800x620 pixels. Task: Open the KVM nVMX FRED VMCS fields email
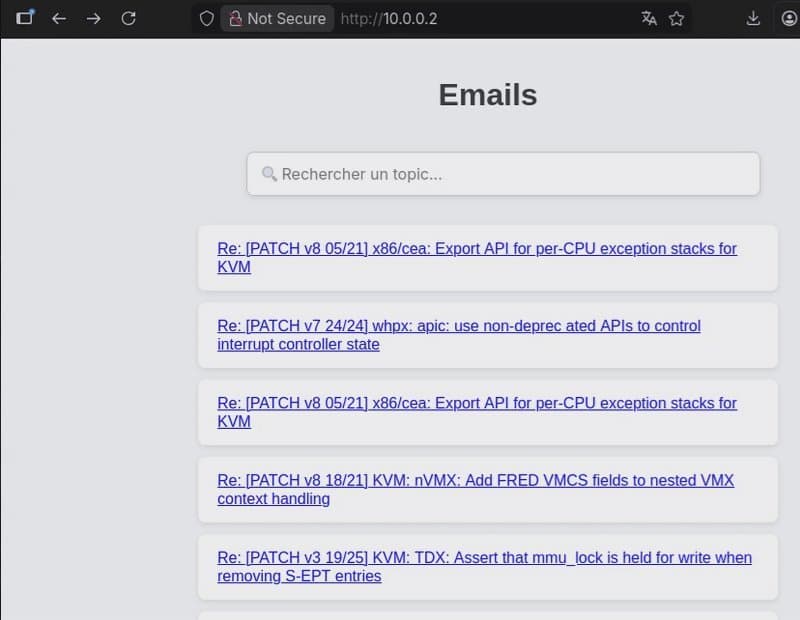tap(475, 489)
